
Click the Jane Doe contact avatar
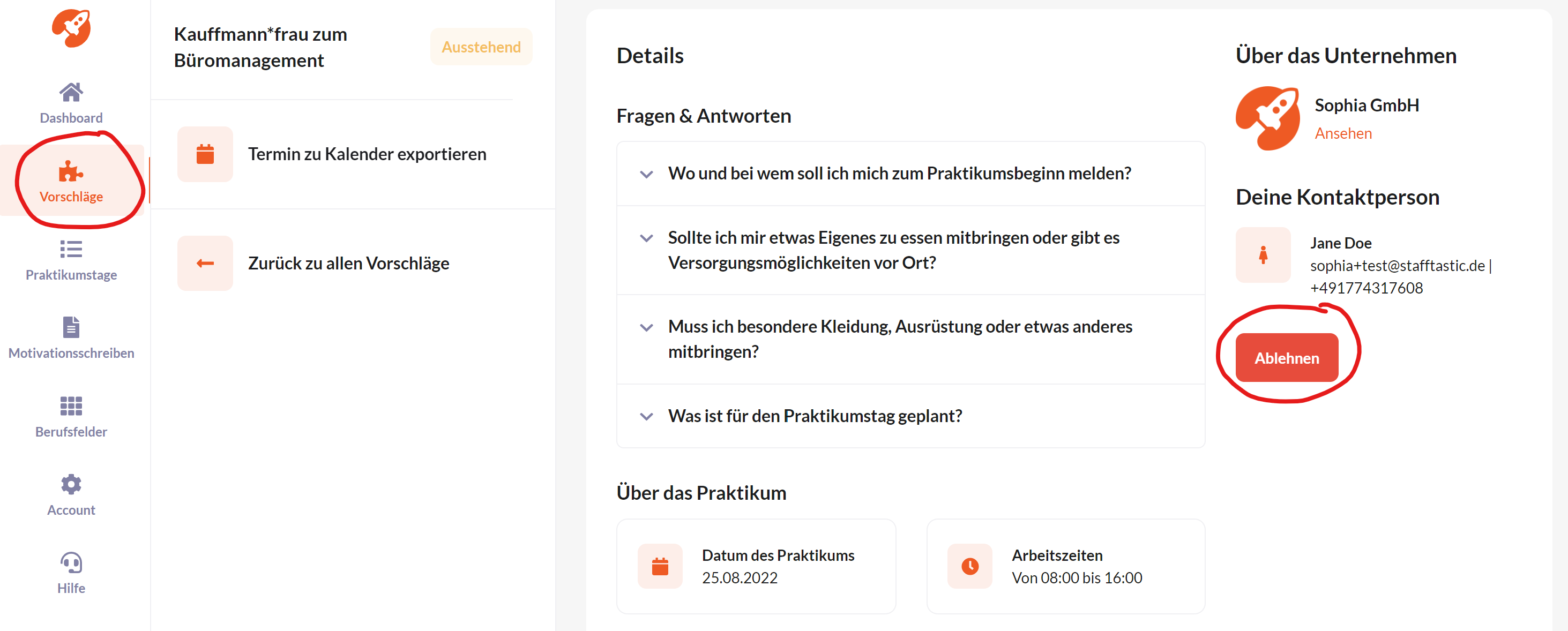point(1263,255)
